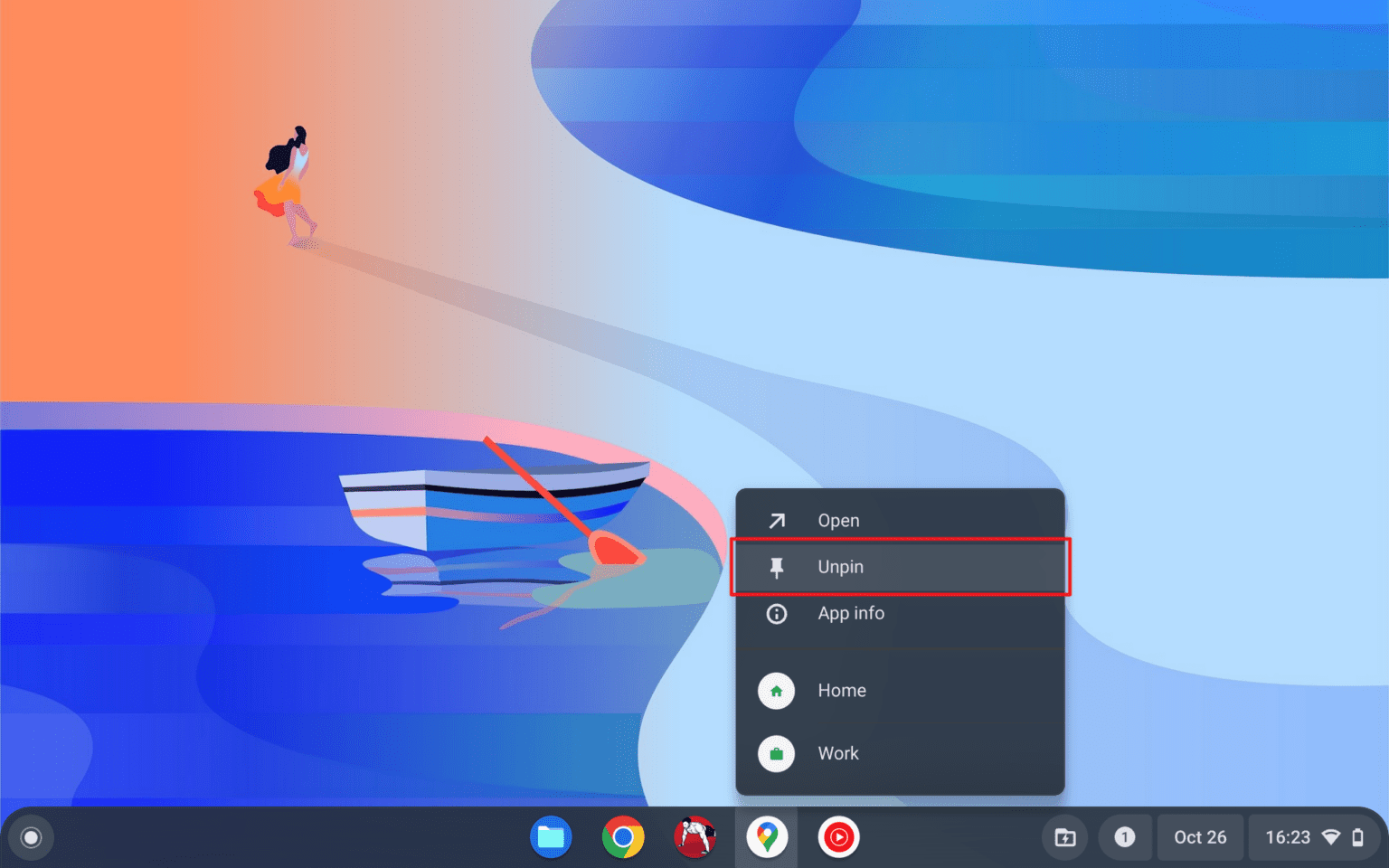This screenshot has height=868, width=1389.
Task: Open App info for Google Maps
Action: [x=851, y=613]
